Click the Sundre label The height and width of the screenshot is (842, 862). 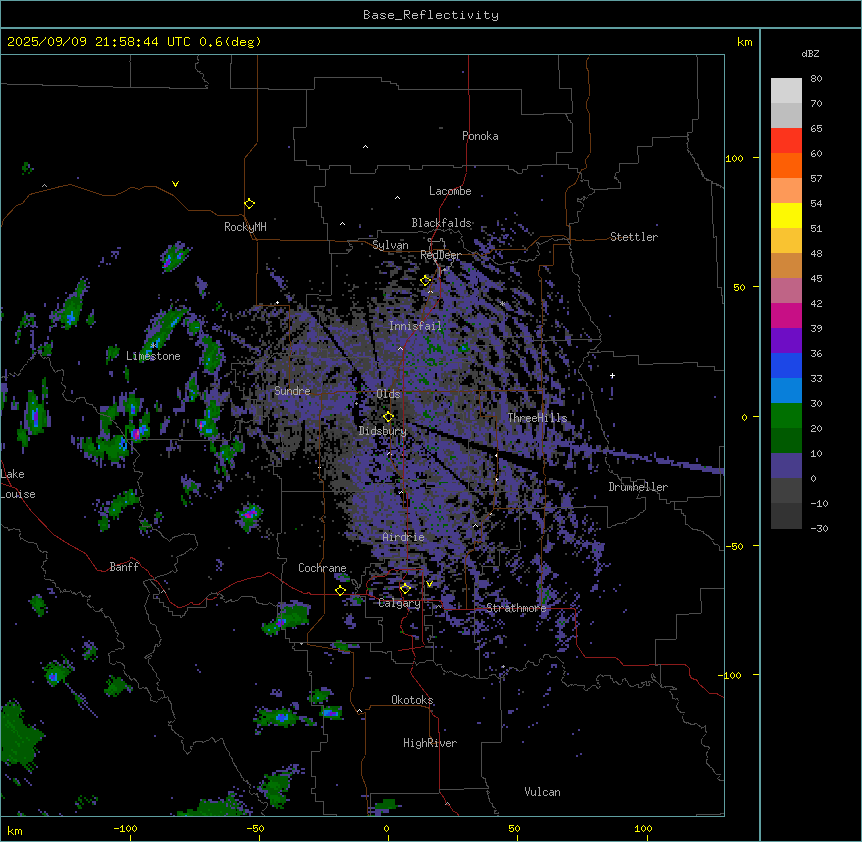pos(292,391)
